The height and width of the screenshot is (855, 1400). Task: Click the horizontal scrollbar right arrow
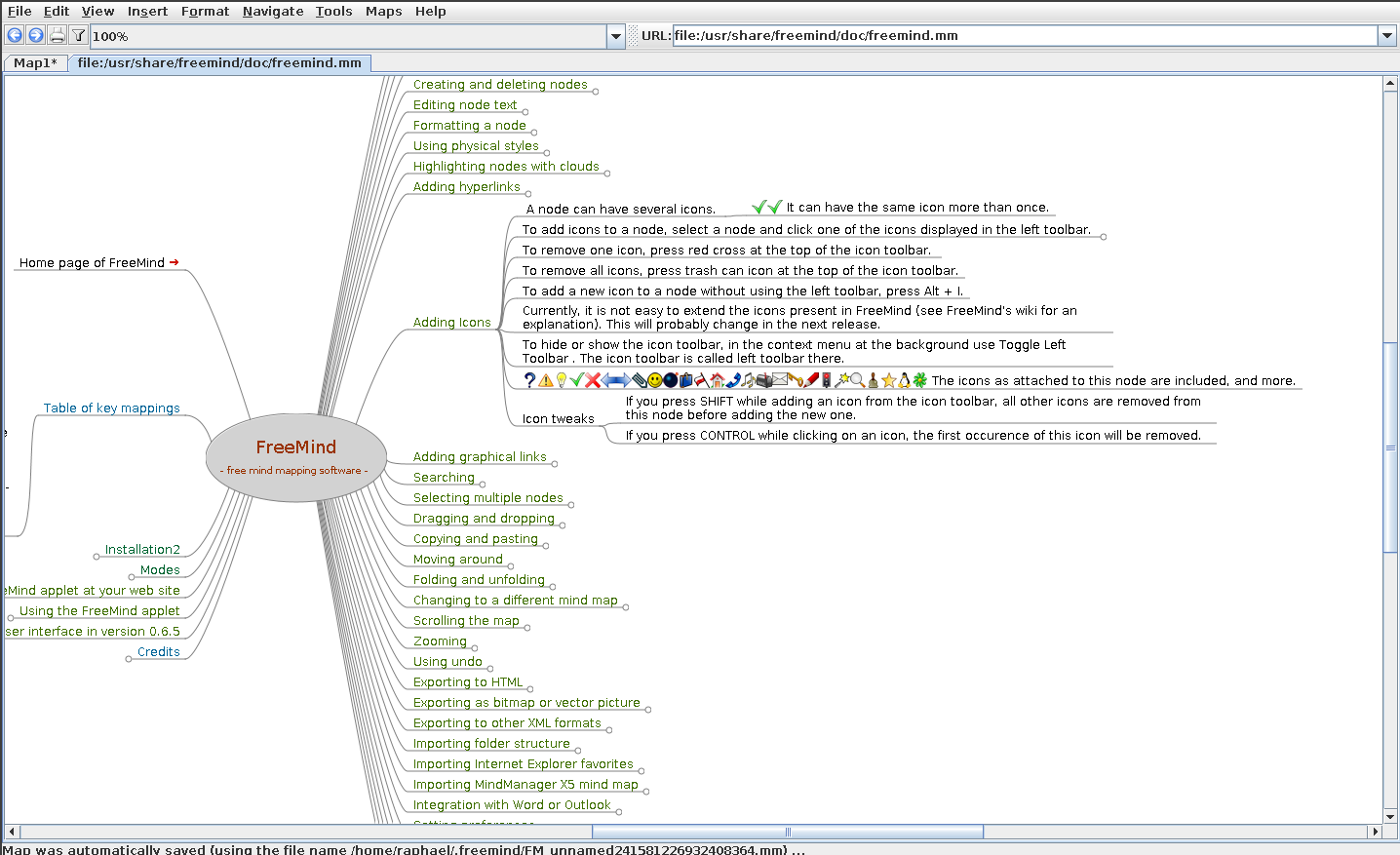[1376, 832]
